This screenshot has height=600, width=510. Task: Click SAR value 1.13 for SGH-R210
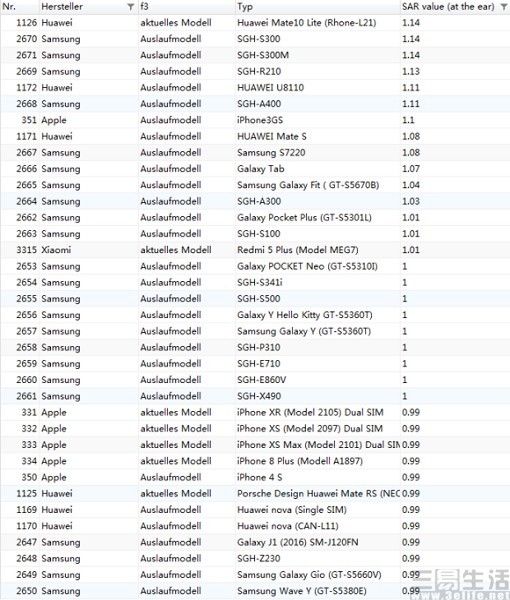(x=411, y=72)
